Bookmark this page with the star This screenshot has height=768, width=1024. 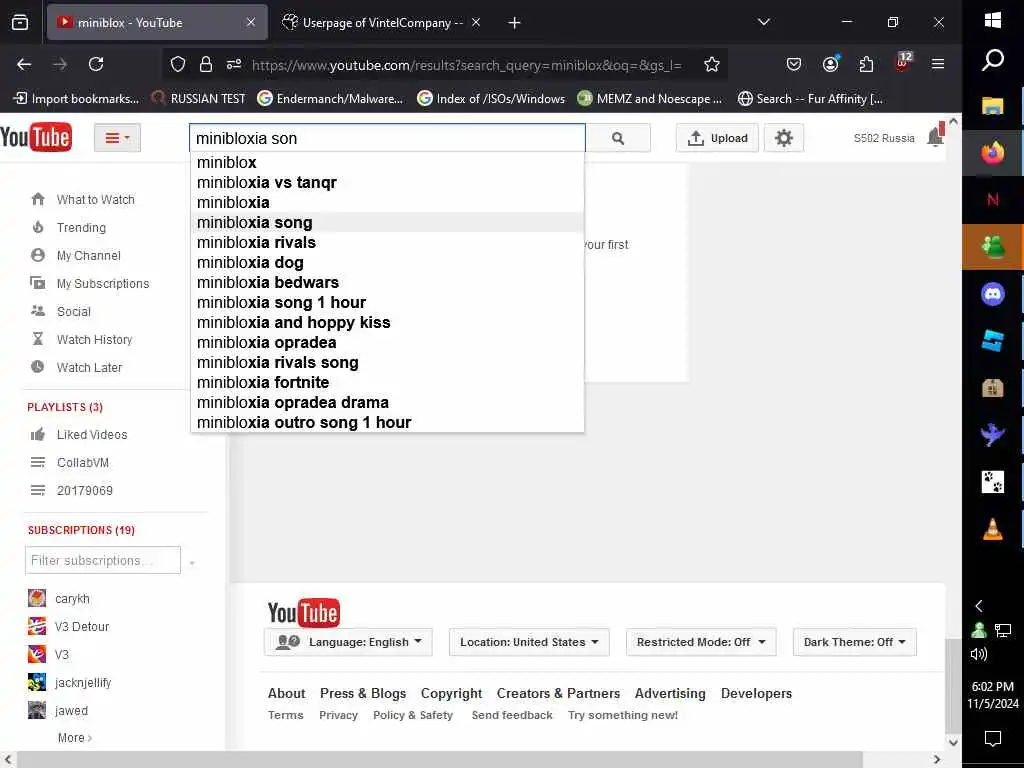pos(712,64)
